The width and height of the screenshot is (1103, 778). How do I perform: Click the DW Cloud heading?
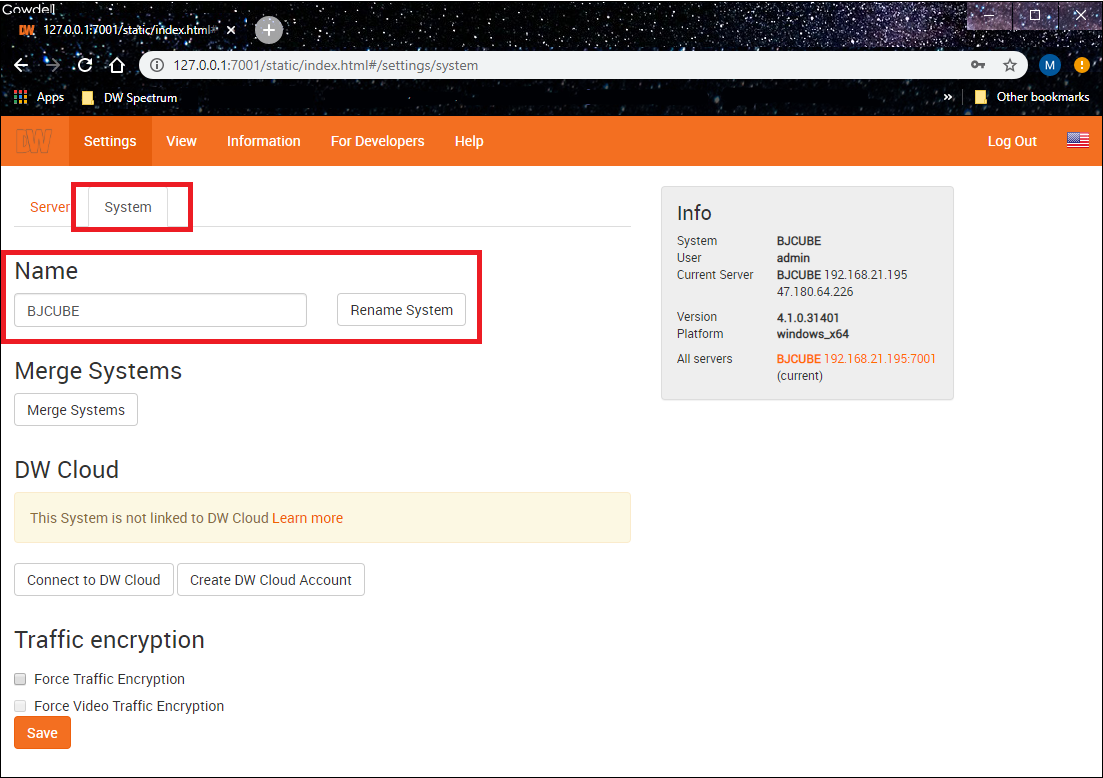coord(67,470)
